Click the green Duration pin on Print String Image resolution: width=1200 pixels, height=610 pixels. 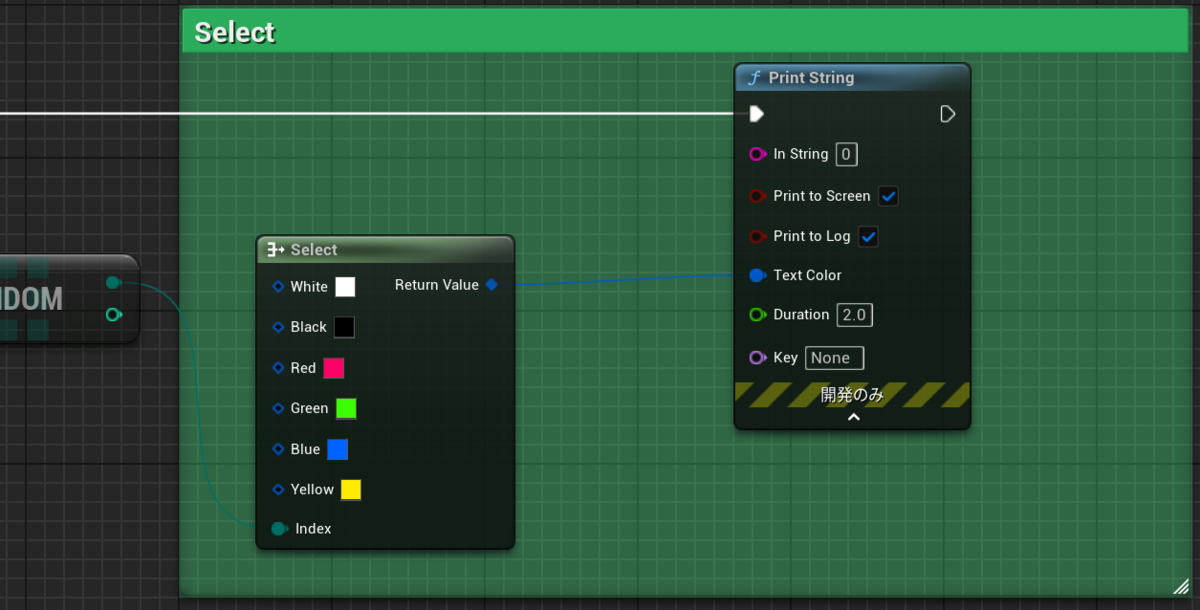pyautogui.click(x=758, y=314)
